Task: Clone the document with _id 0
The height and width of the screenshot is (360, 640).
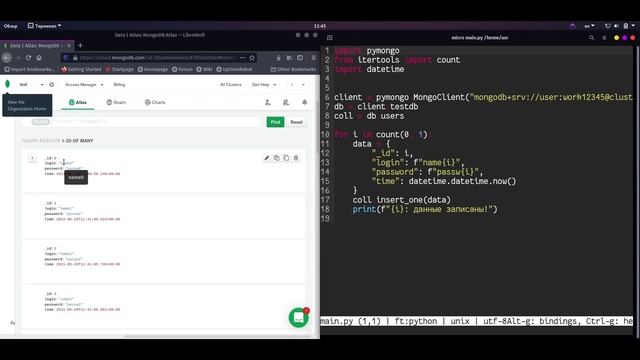Action: [x=286, y=158]
